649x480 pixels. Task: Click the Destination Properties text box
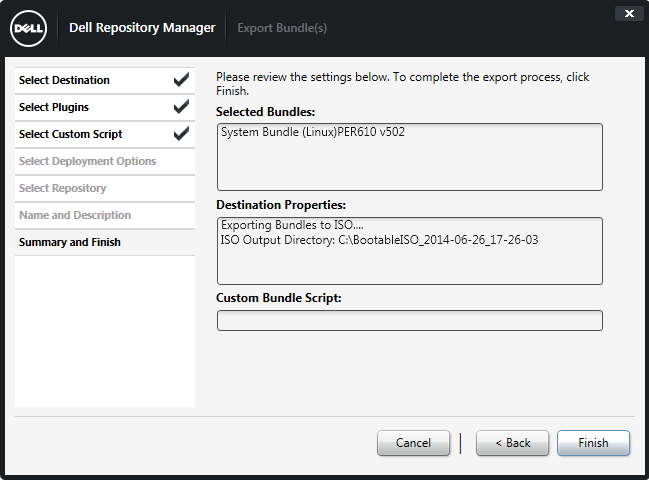click(x=409, y=267)
